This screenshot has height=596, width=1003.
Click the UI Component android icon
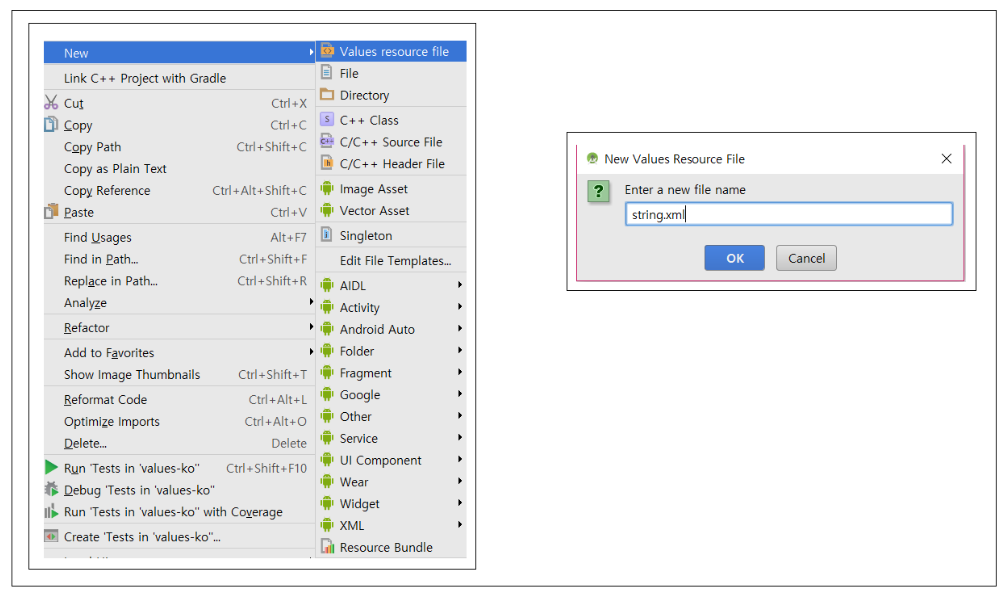327,460
